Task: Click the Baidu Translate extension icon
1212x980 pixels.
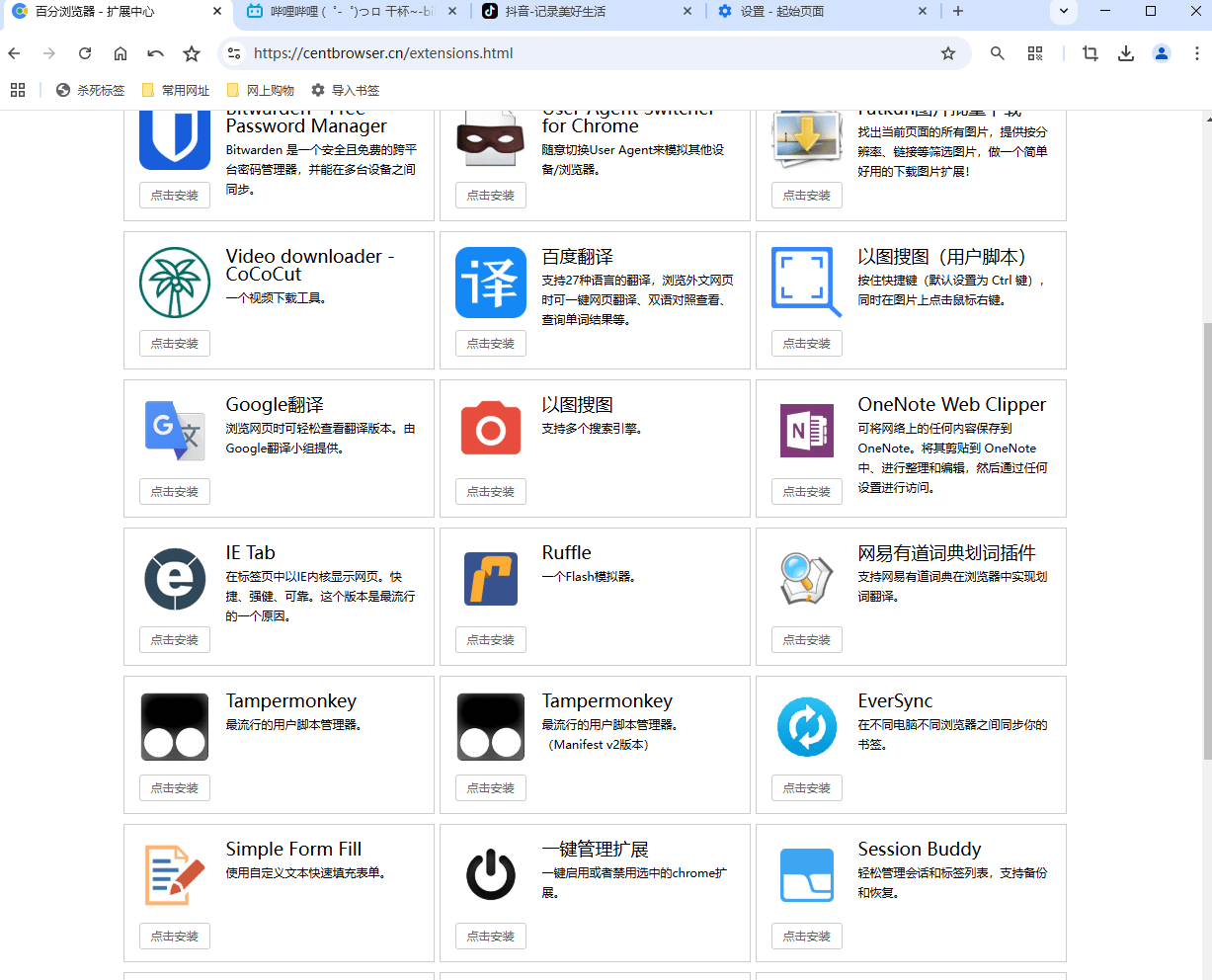Action: pos(491,283)
